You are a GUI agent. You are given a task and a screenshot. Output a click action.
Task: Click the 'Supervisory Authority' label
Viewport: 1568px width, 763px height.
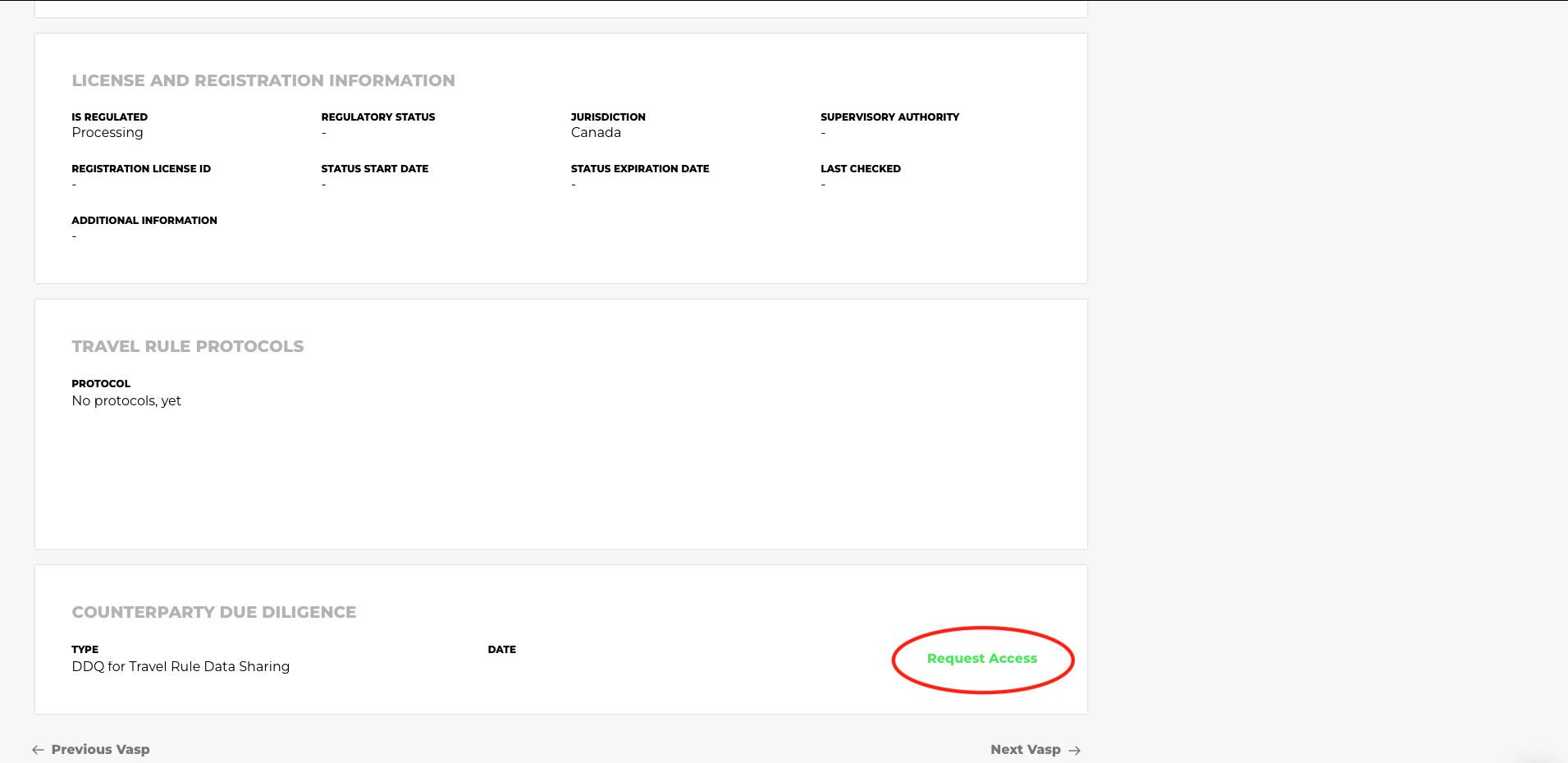point(889,117)
